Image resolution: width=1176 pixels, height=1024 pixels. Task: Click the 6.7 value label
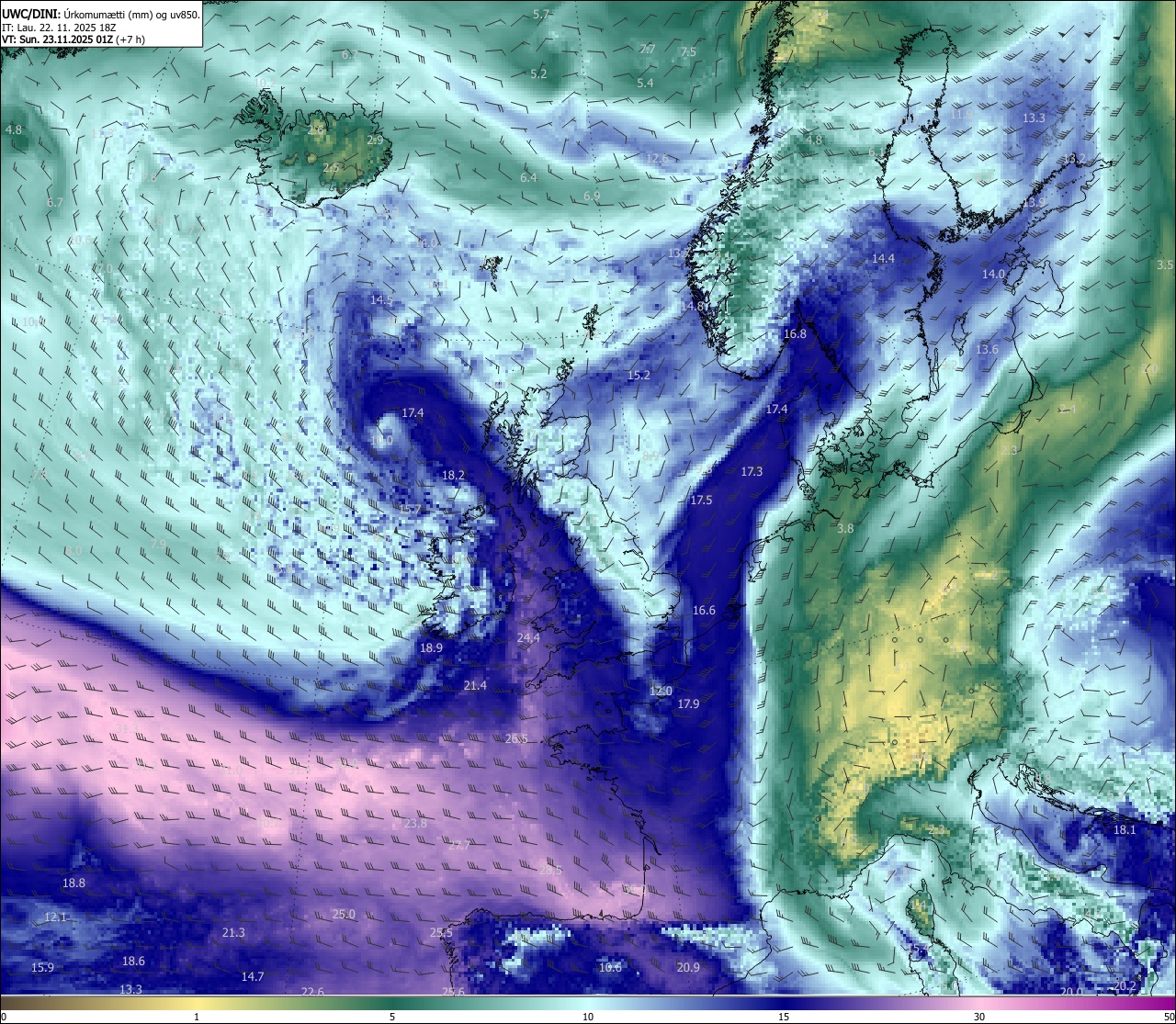(55, 202)
